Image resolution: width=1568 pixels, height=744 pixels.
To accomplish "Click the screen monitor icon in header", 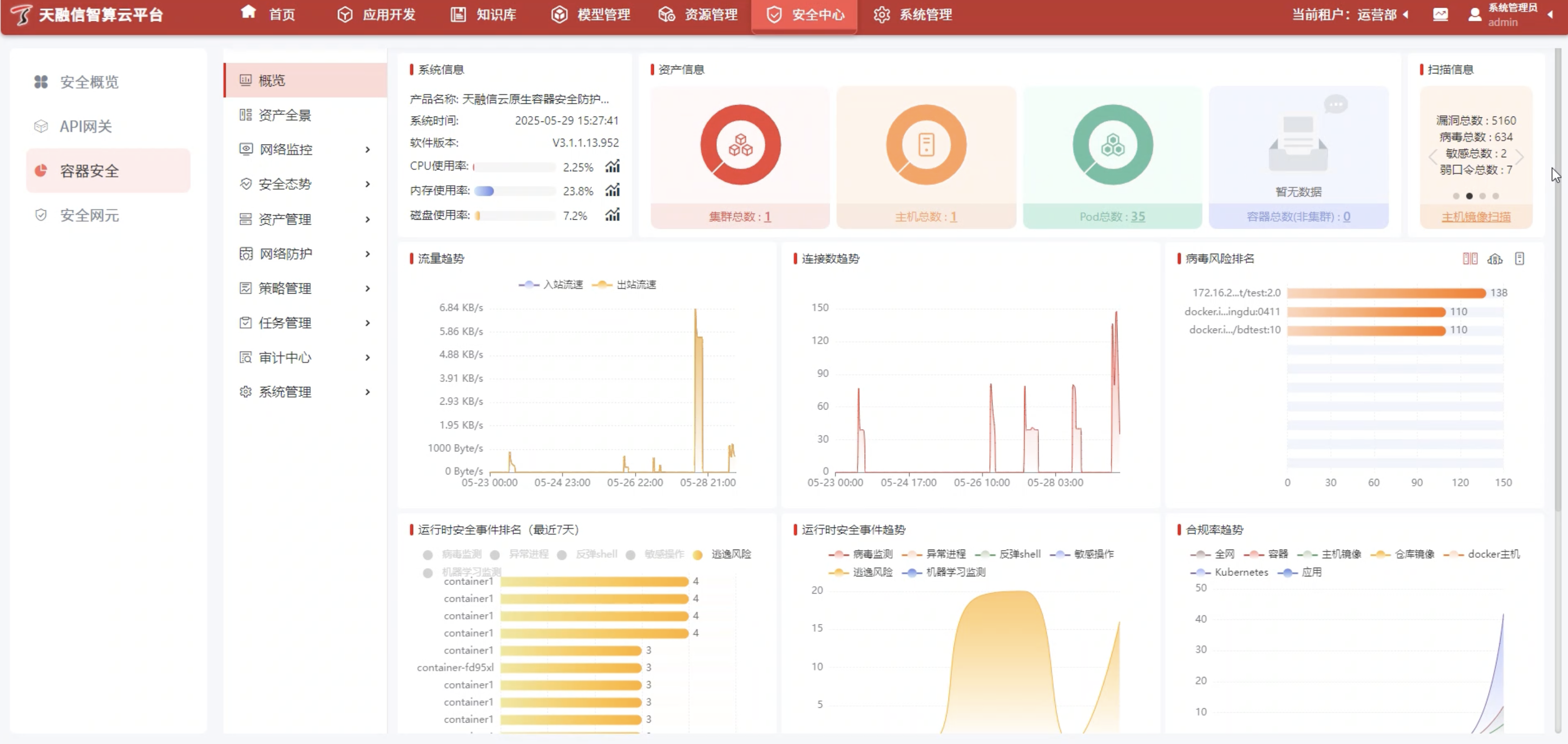I will 1440,14.
